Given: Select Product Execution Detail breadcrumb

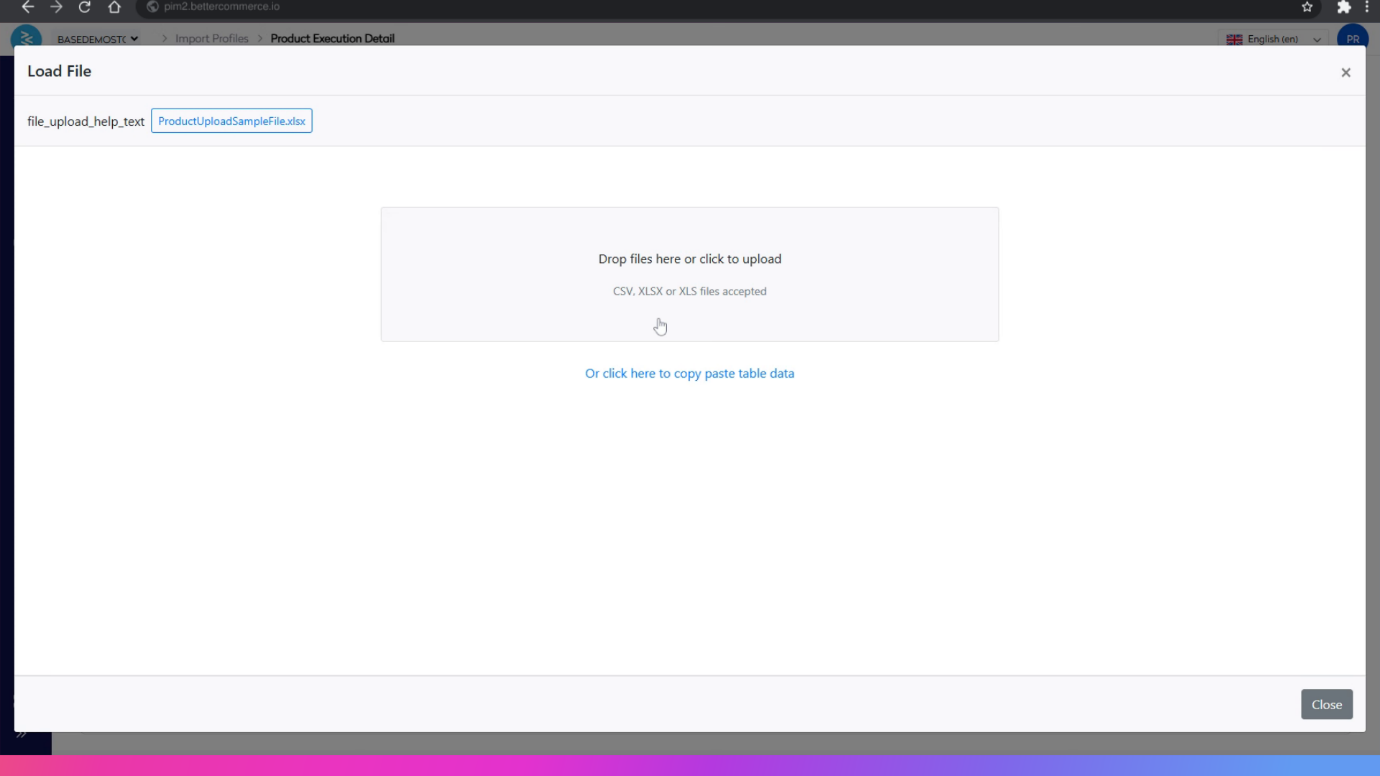Looking at the screenshot, I should pyautogui.click(x=332, y=39).
